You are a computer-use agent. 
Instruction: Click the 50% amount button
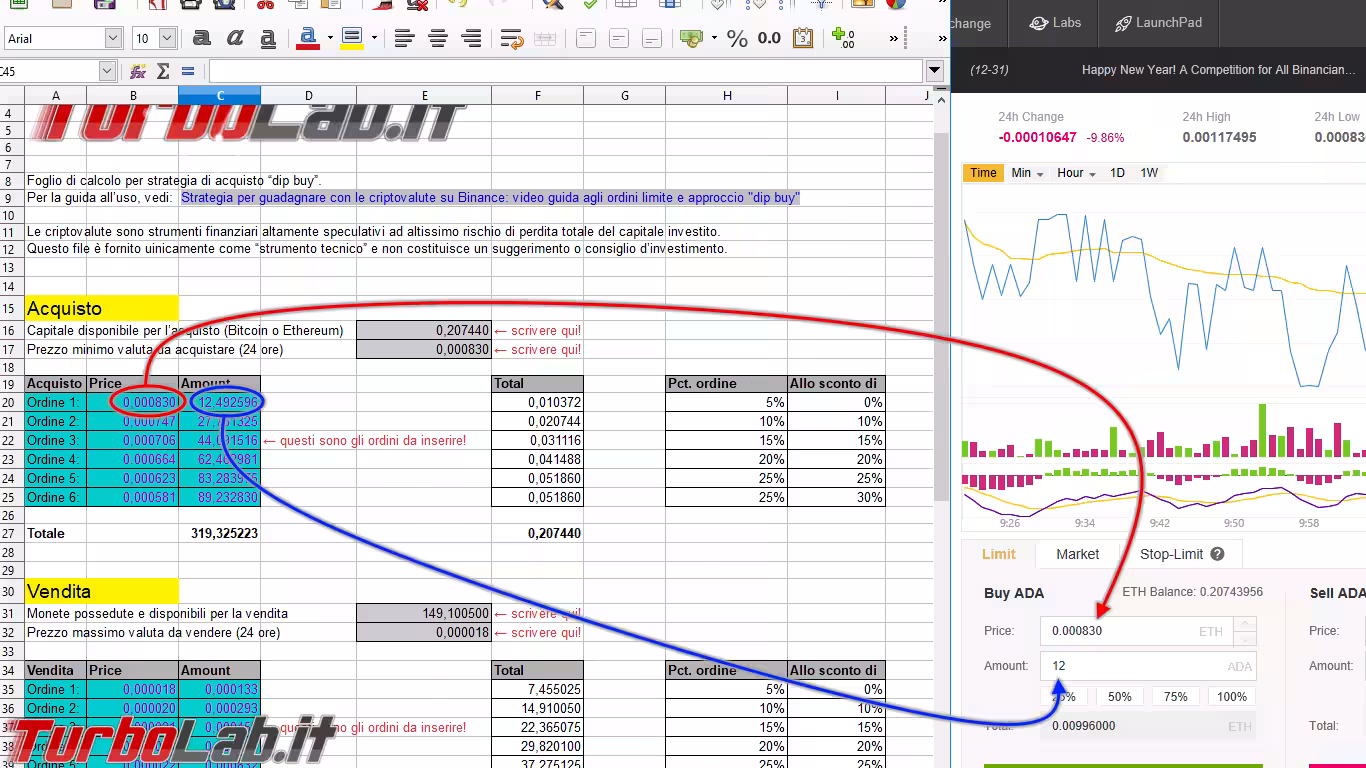click(1119, 697)
